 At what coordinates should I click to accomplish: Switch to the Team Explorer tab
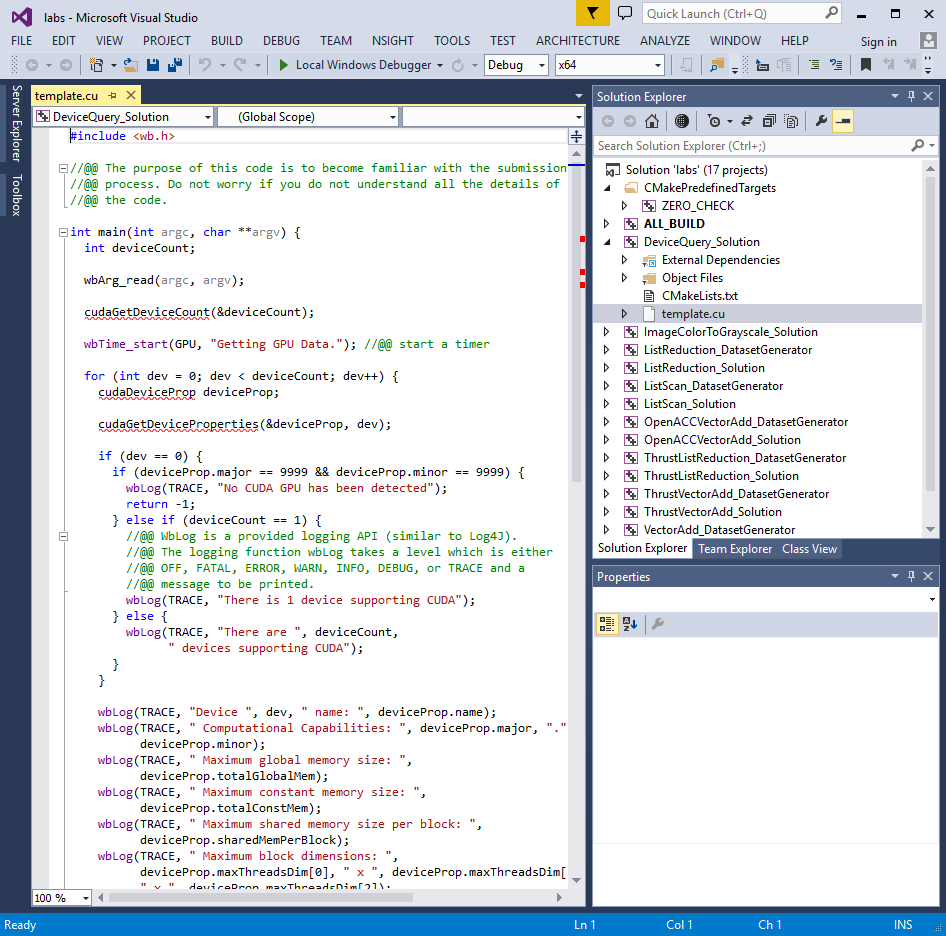pos(735,549)
